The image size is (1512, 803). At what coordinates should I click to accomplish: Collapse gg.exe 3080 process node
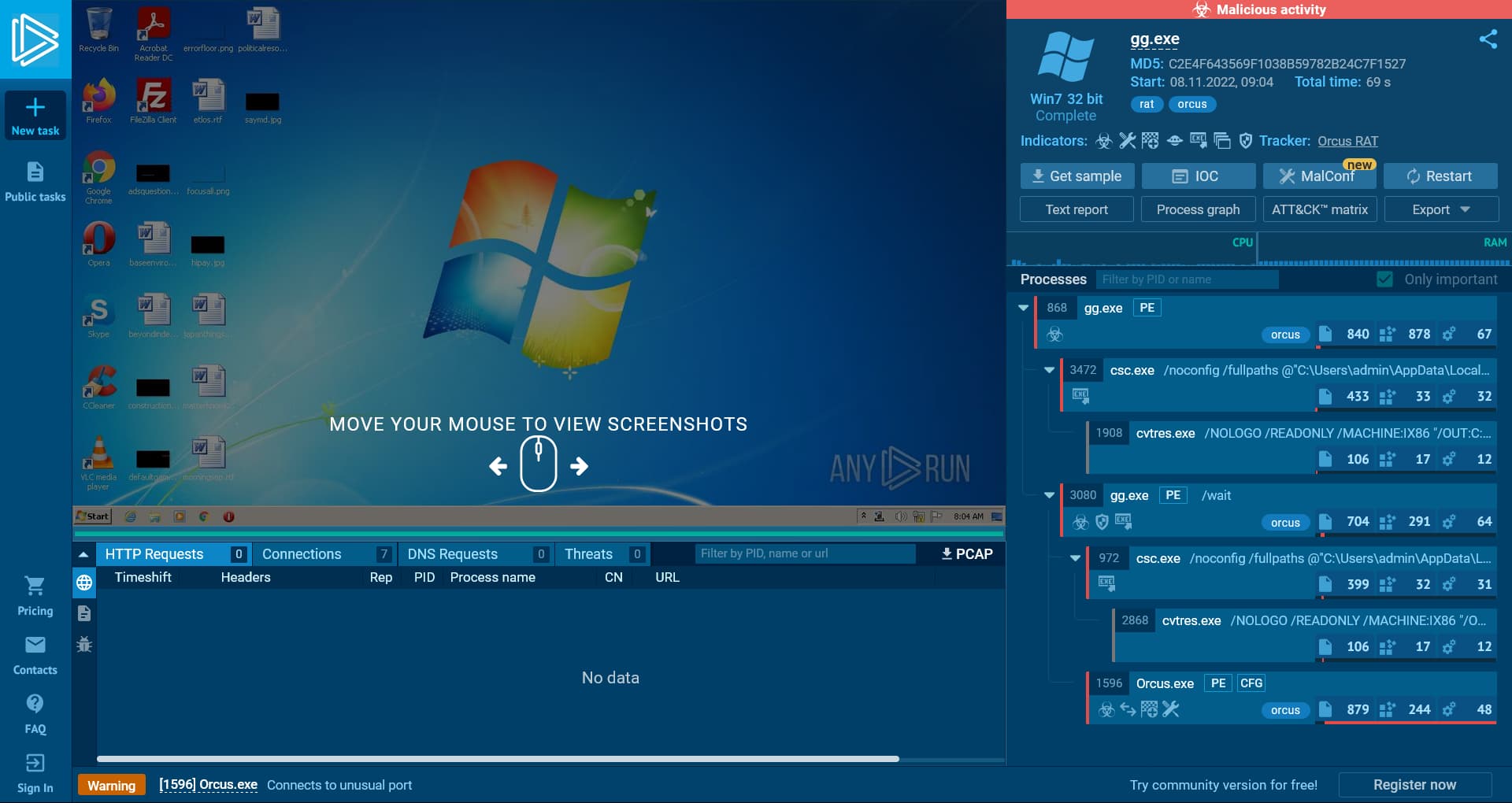pos(1049,495)
